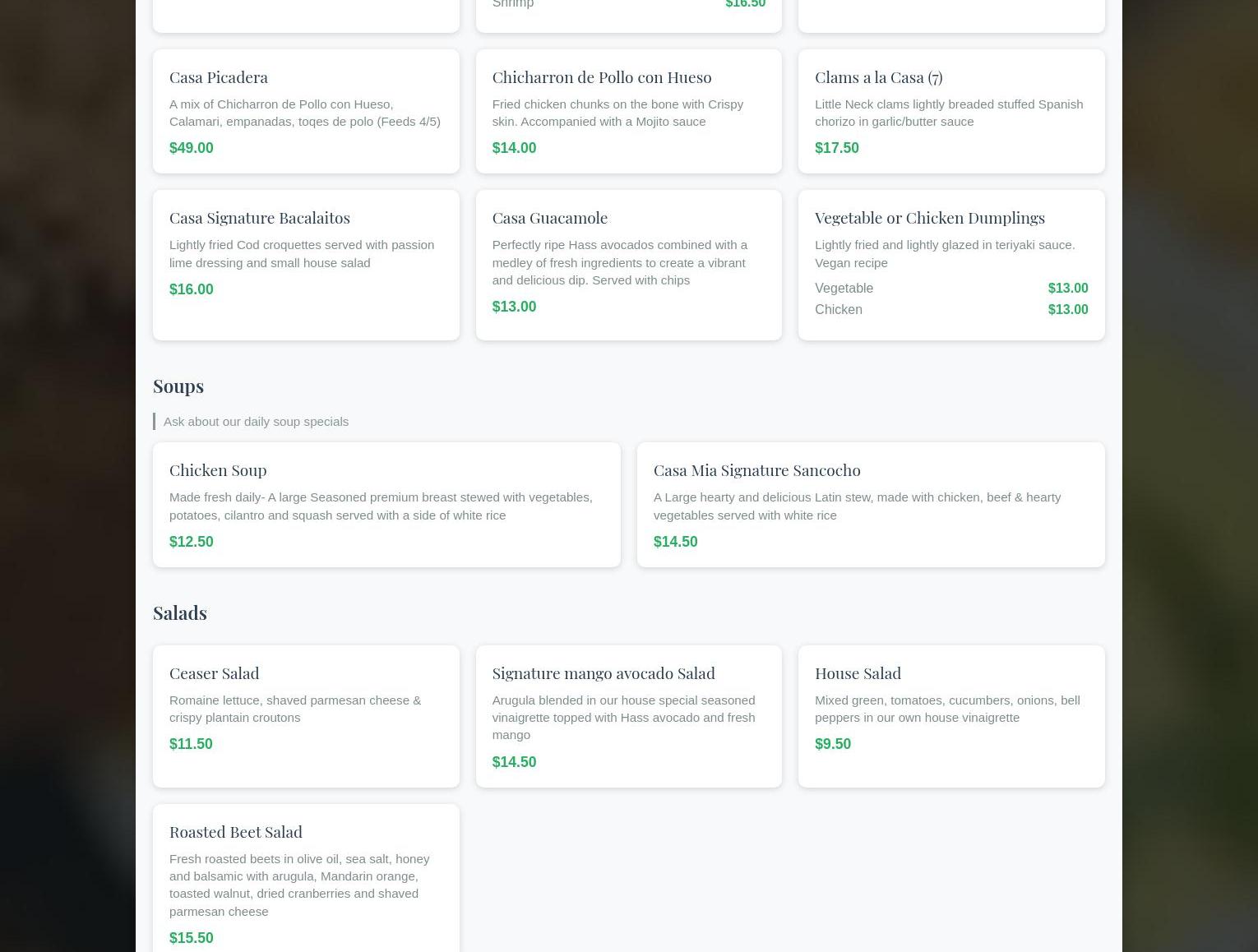Click the $14.50 mango avocado salad price
Screen dimensions: 1258x952
coord(514,762)
